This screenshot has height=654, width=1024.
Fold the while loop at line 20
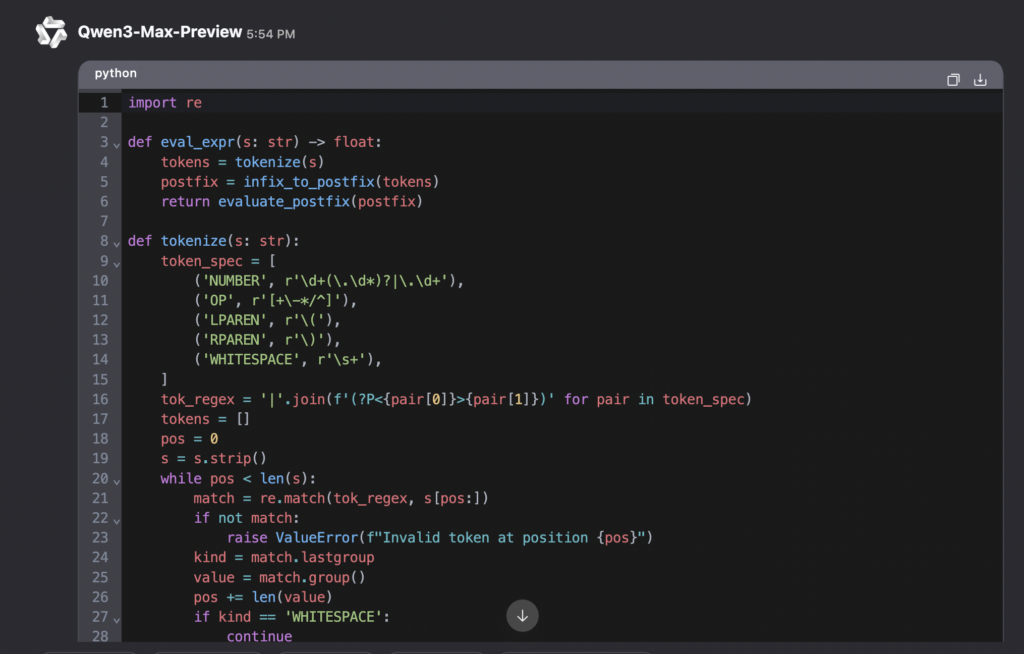pos(117,481)
